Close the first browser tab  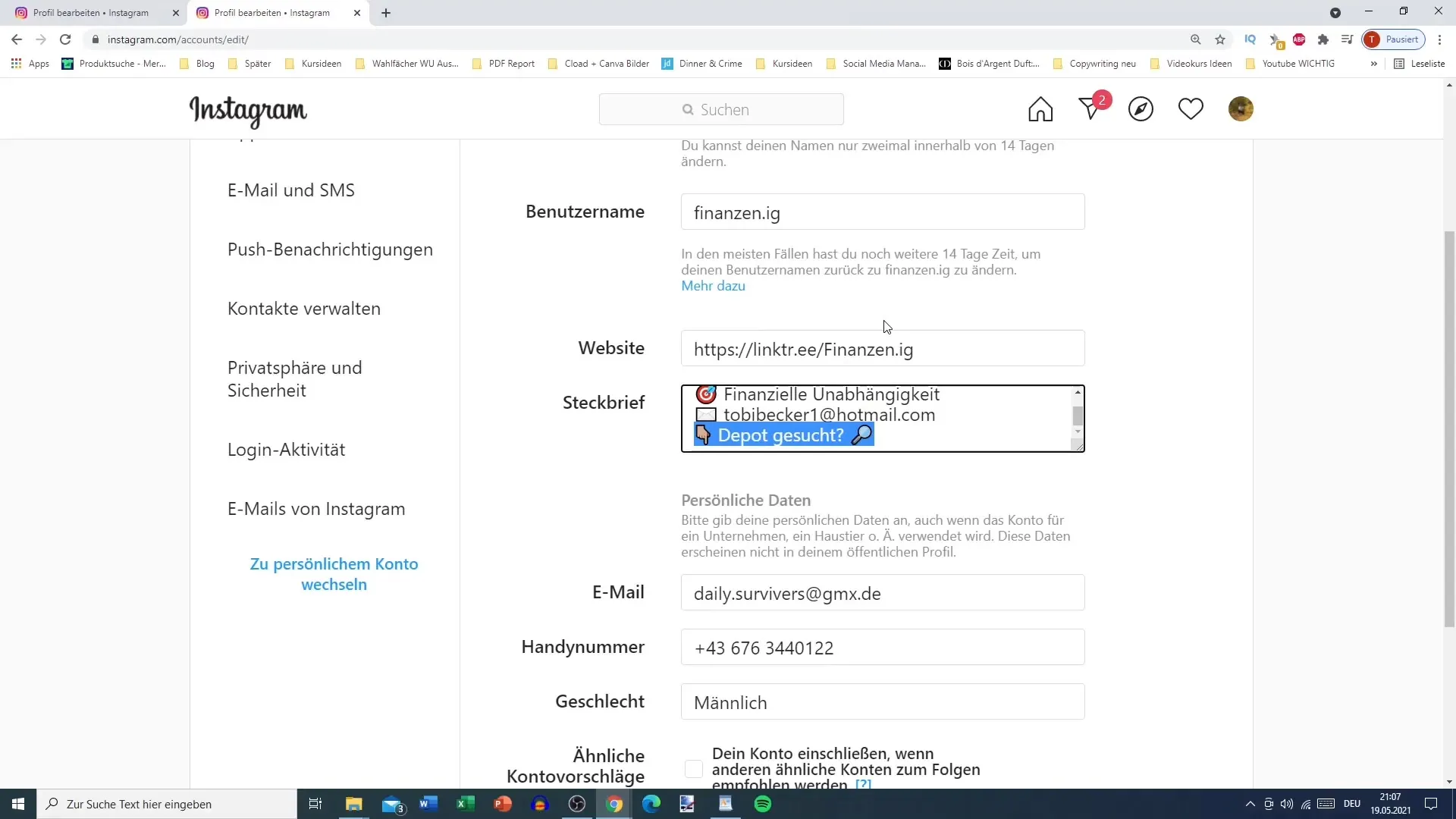(176, 13)
